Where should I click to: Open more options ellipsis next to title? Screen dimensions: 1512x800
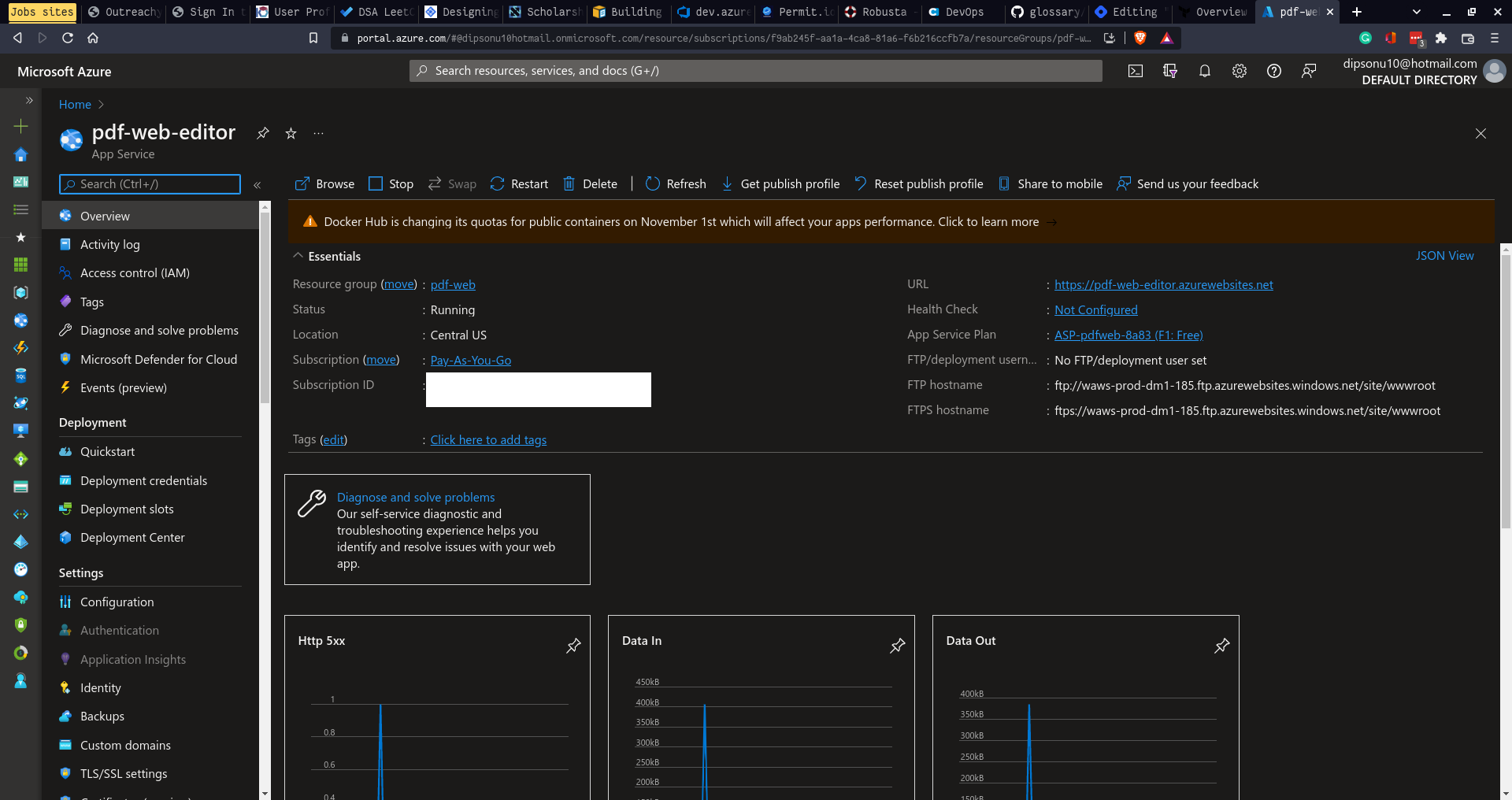click(318, 133)
